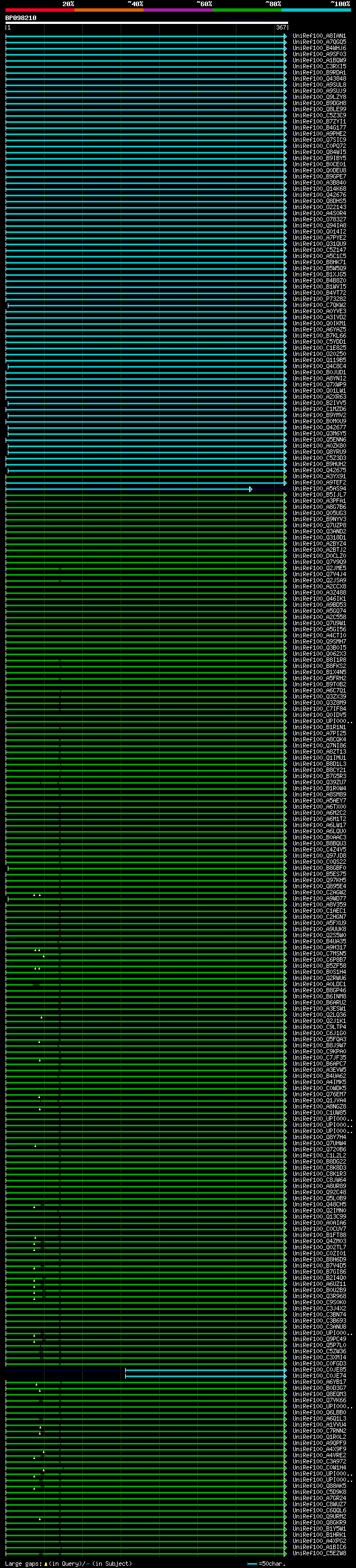Select hit label UniRef100_A2BTJ2
This screenshot has height=1568, width=356.
(319, 550)
